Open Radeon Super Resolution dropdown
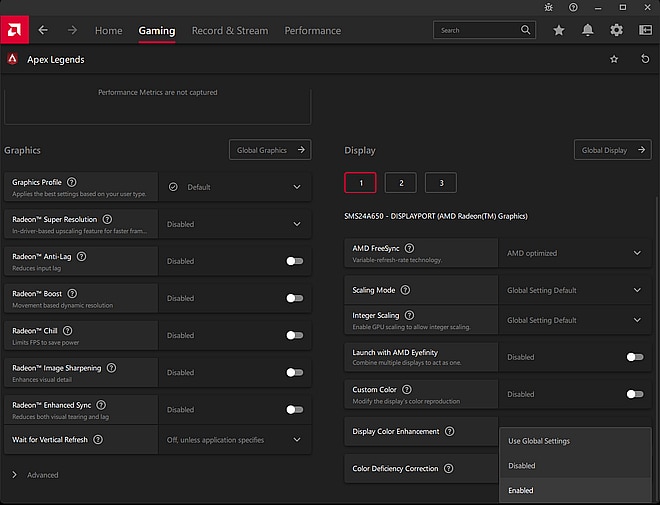This screenshot has height=505, width=660. [235, 224]
